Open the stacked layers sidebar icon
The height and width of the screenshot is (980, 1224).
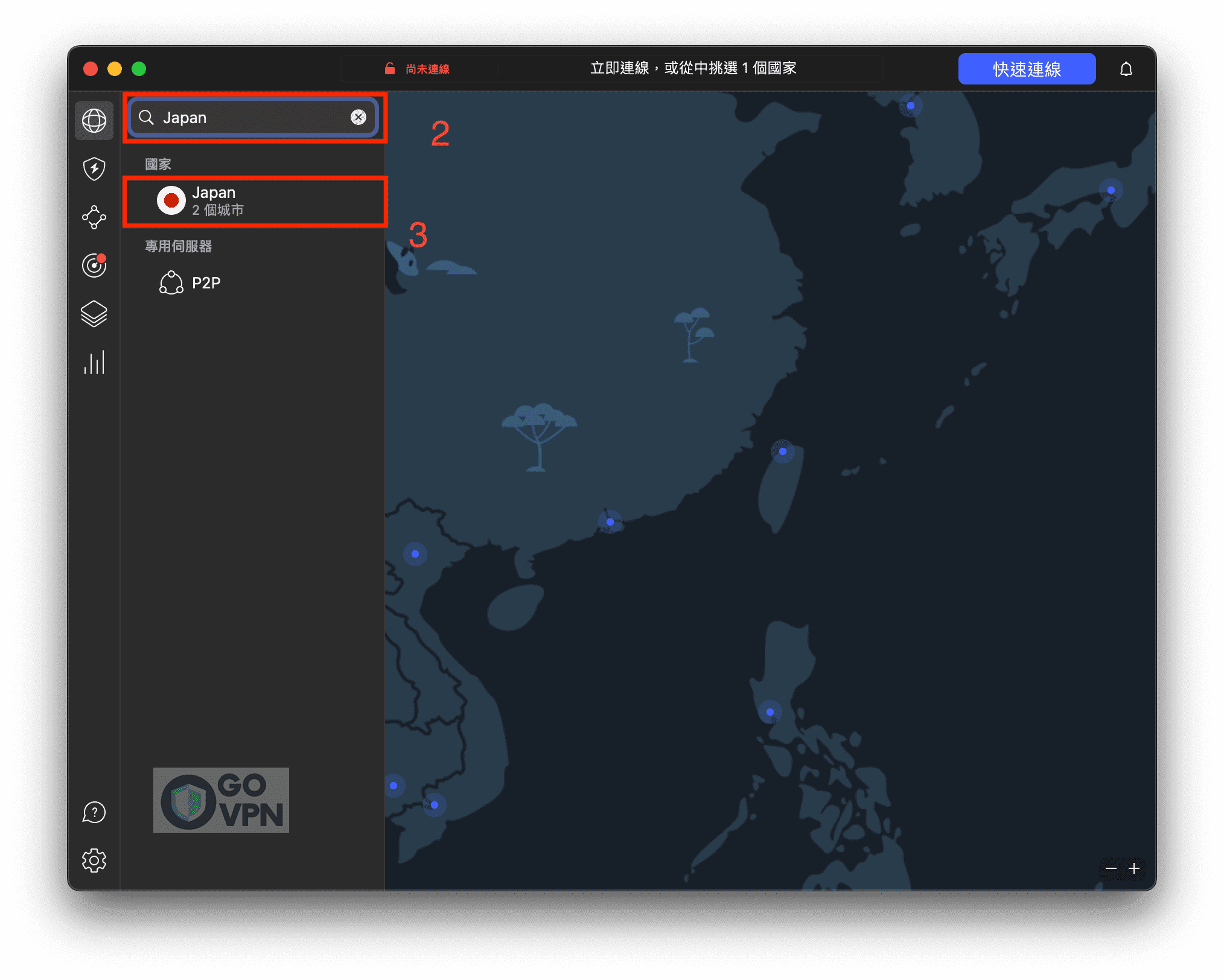[94, 314]
